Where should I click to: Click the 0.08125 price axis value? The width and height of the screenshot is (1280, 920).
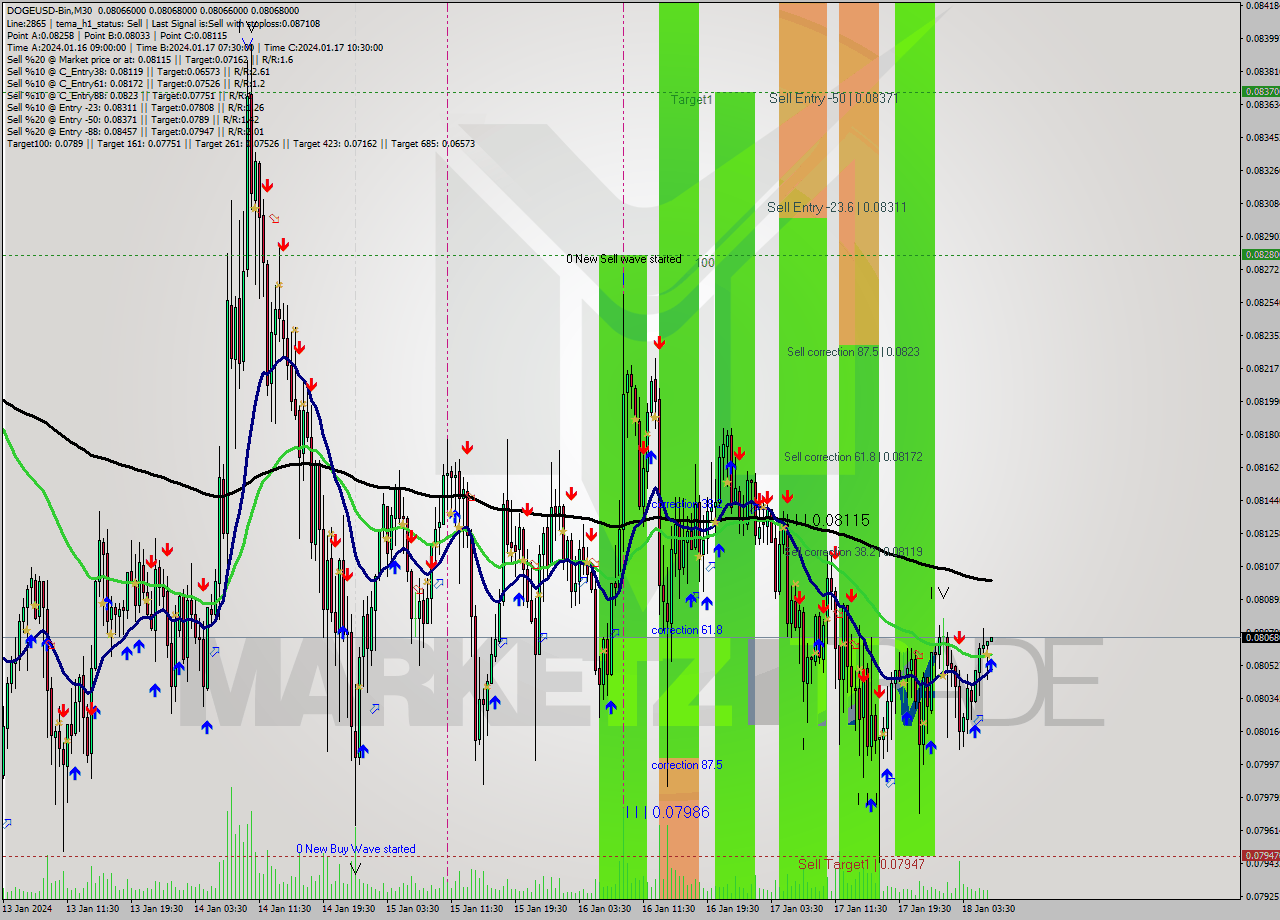click(1262, 533)
